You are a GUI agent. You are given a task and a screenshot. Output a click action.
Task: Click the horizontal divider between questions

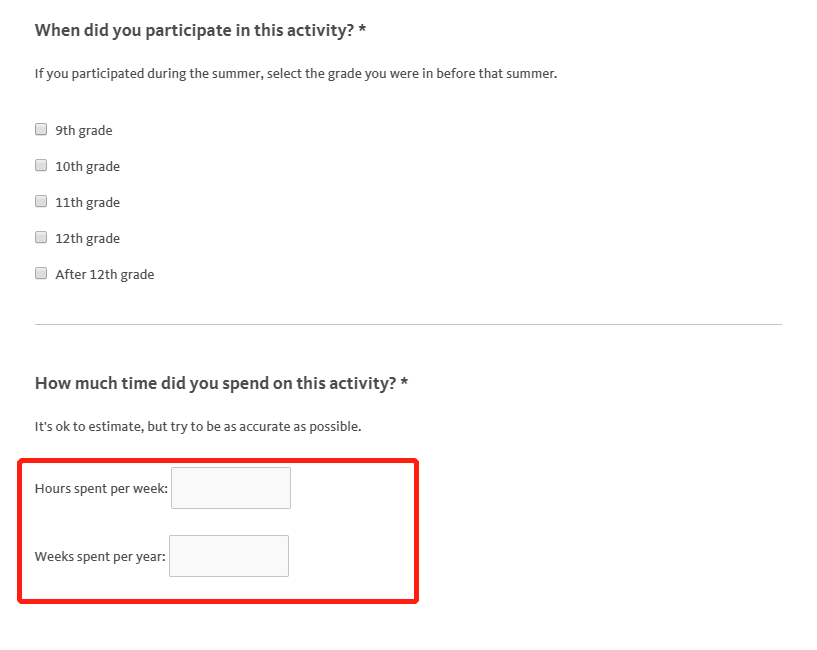point(408,324)
